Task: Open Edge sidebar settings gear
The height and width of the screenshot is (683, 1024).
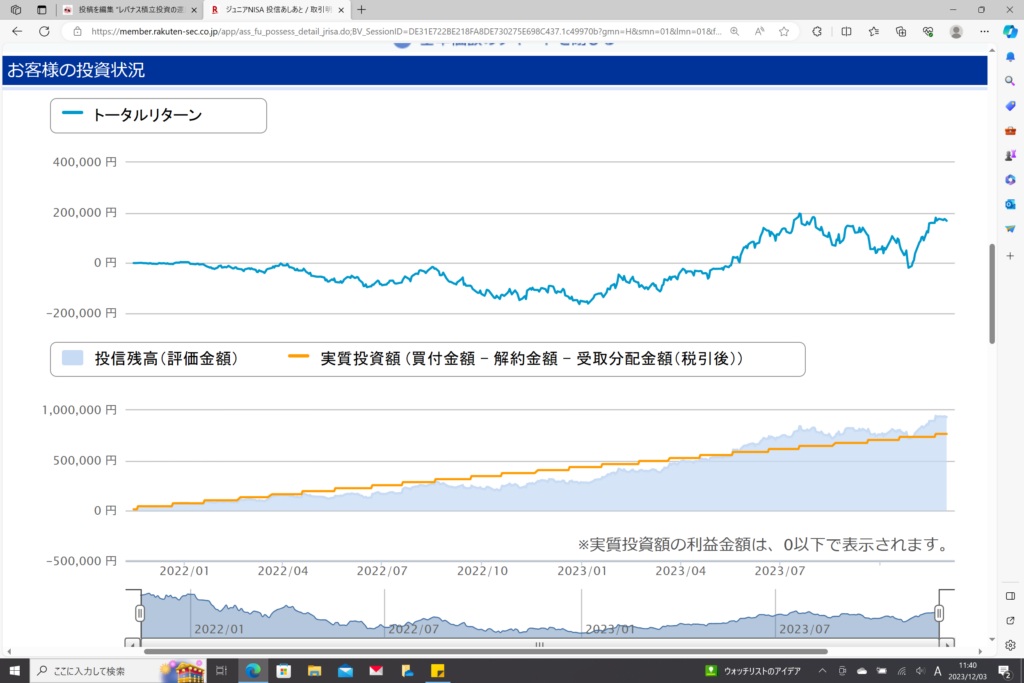Action: (1010, 645)
